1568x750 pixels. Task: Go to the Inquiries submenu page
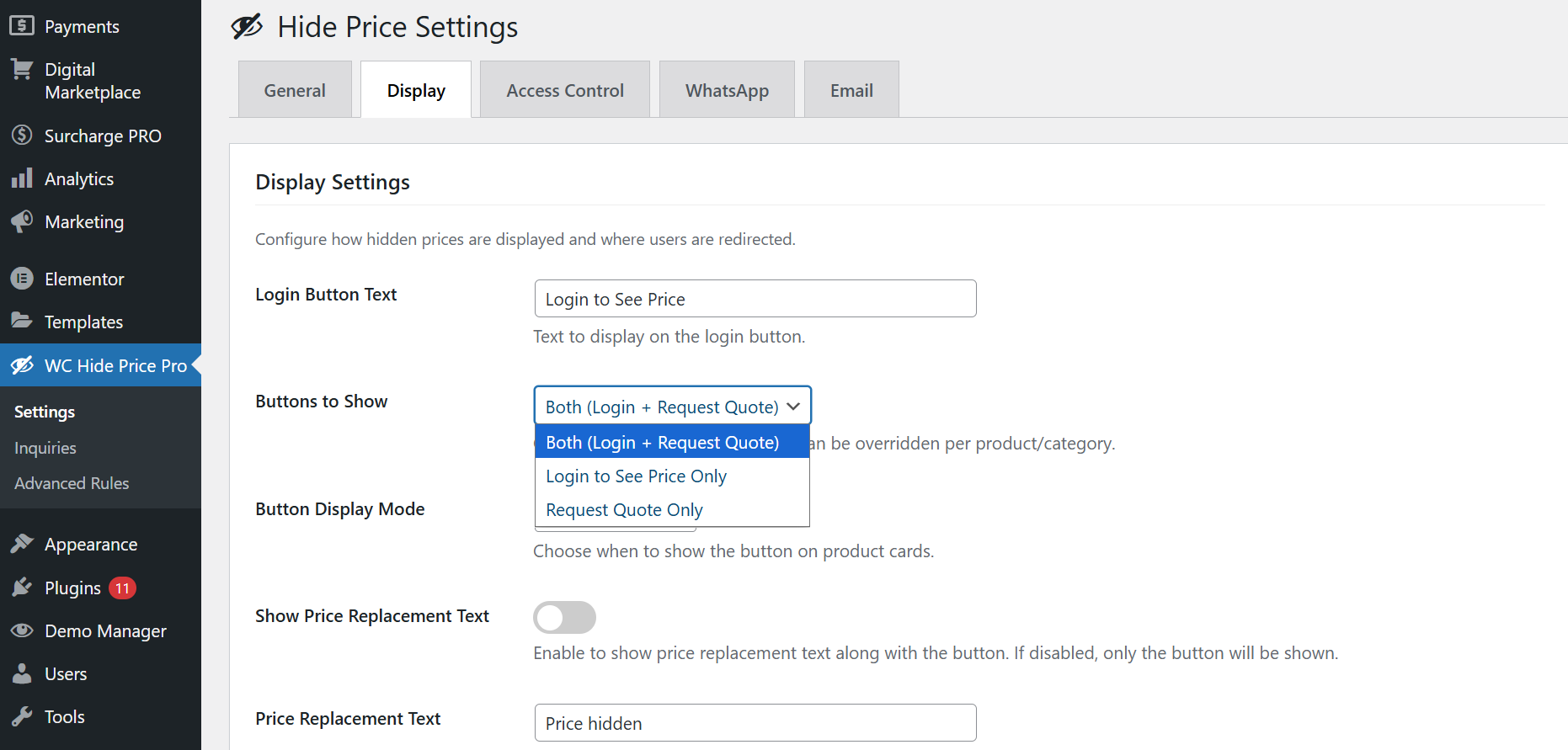coord(45,447)
